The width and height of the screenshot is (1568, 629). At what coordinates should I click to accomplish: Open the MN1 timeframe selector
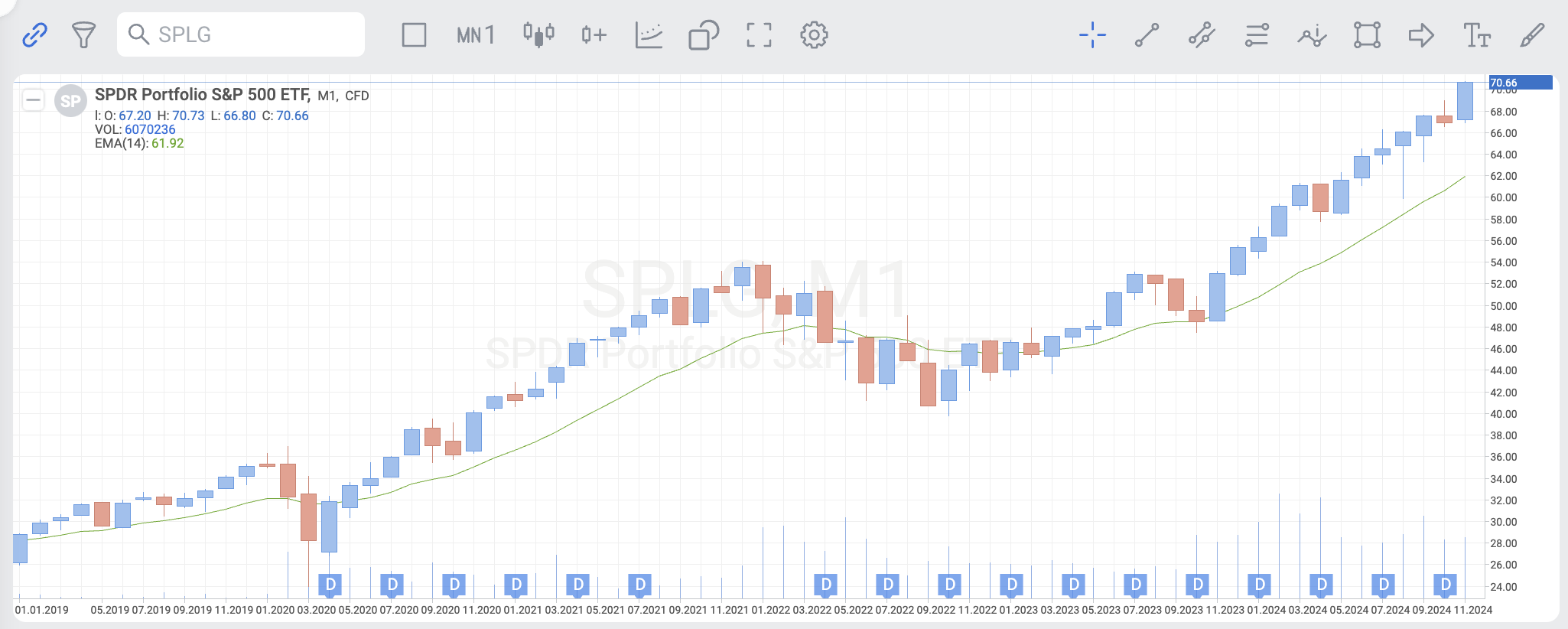click(x=475, y=35)
